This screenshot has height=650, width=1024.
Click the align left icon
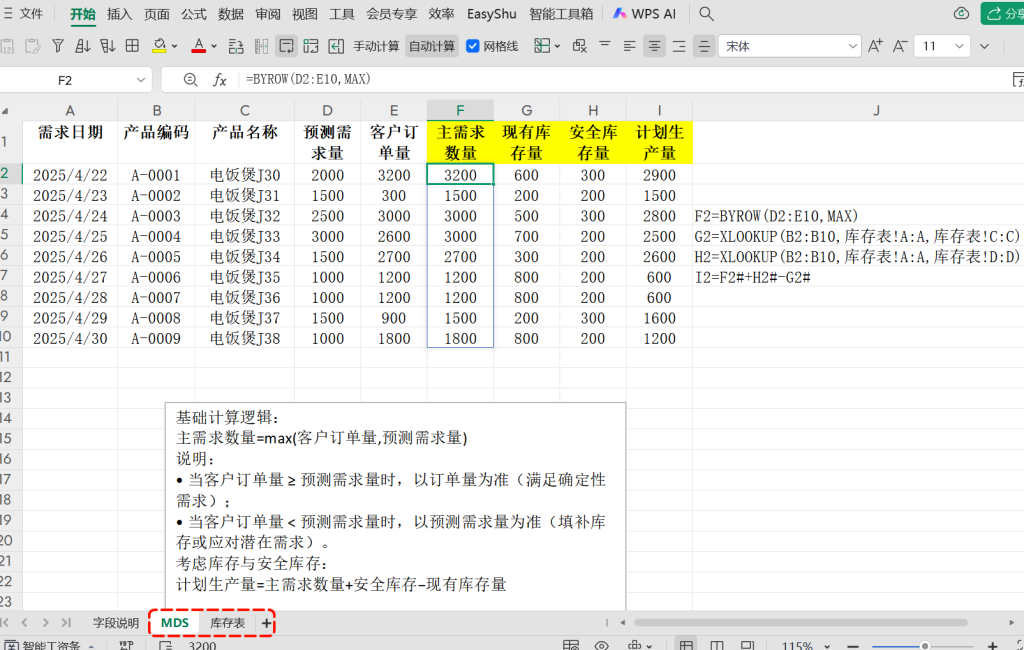pyautogui.click(x=630, y=46)
